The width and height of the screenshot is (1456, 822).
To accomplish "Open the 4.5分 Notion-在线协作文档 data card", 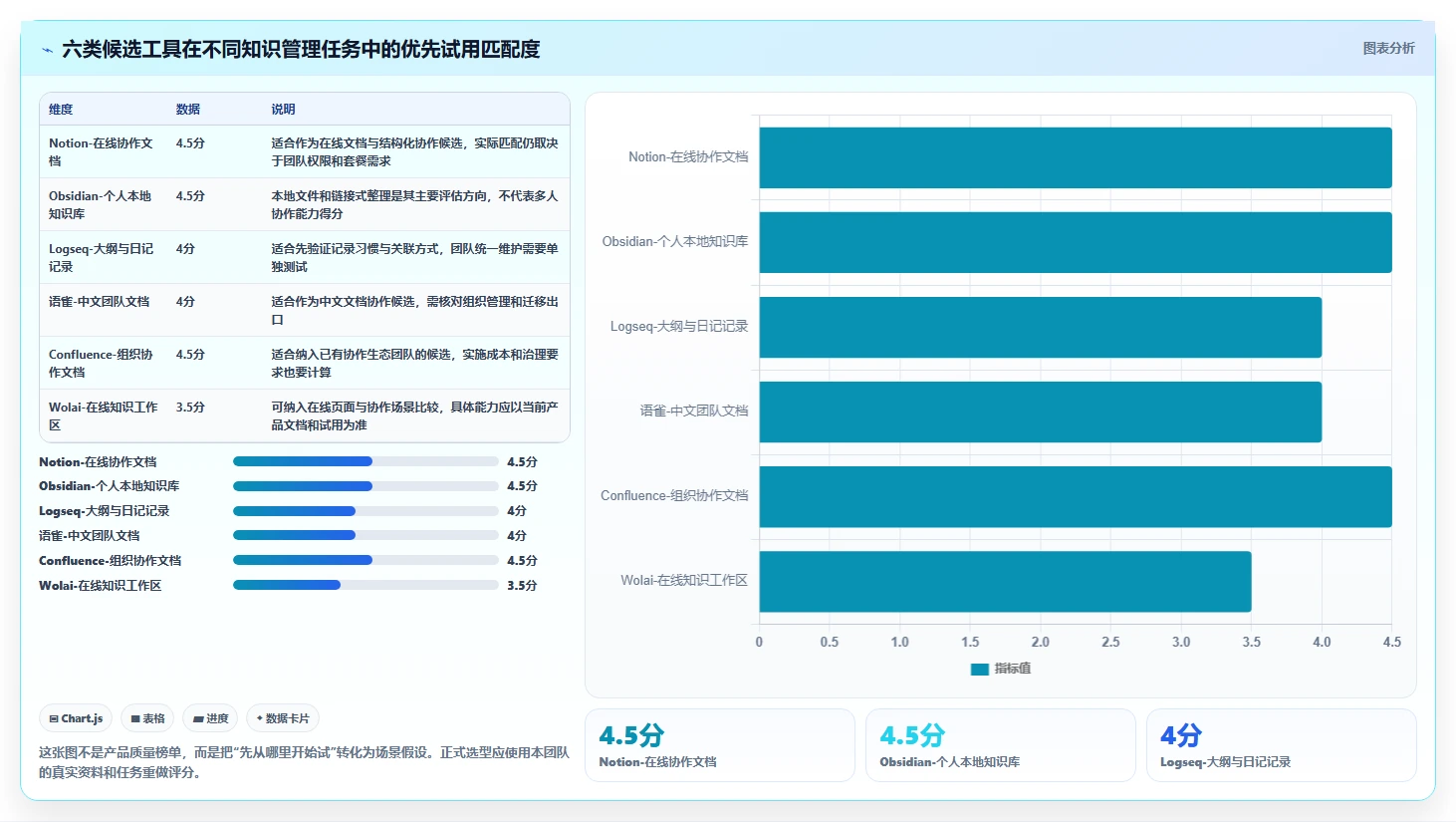I will [x=720, y=745].
